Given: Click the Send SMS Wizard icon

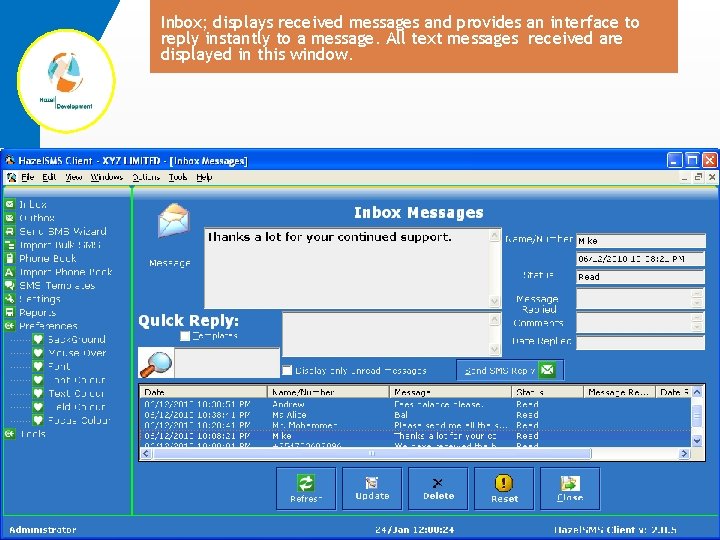Looking at the screenshot, I should (10, 231).
